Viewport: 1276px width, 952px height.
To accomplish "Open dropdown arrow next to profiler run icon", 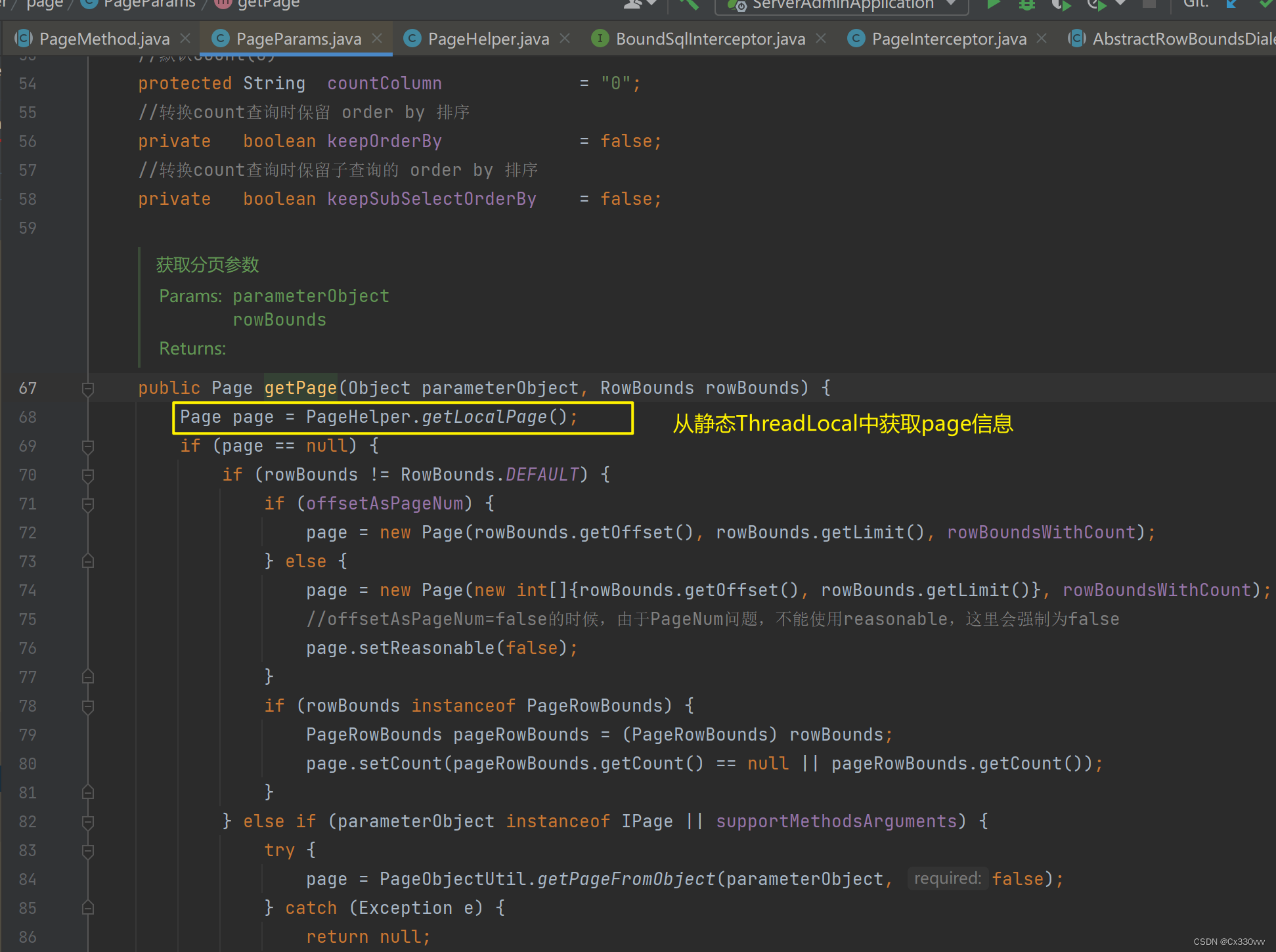I will pos(1120,4).
